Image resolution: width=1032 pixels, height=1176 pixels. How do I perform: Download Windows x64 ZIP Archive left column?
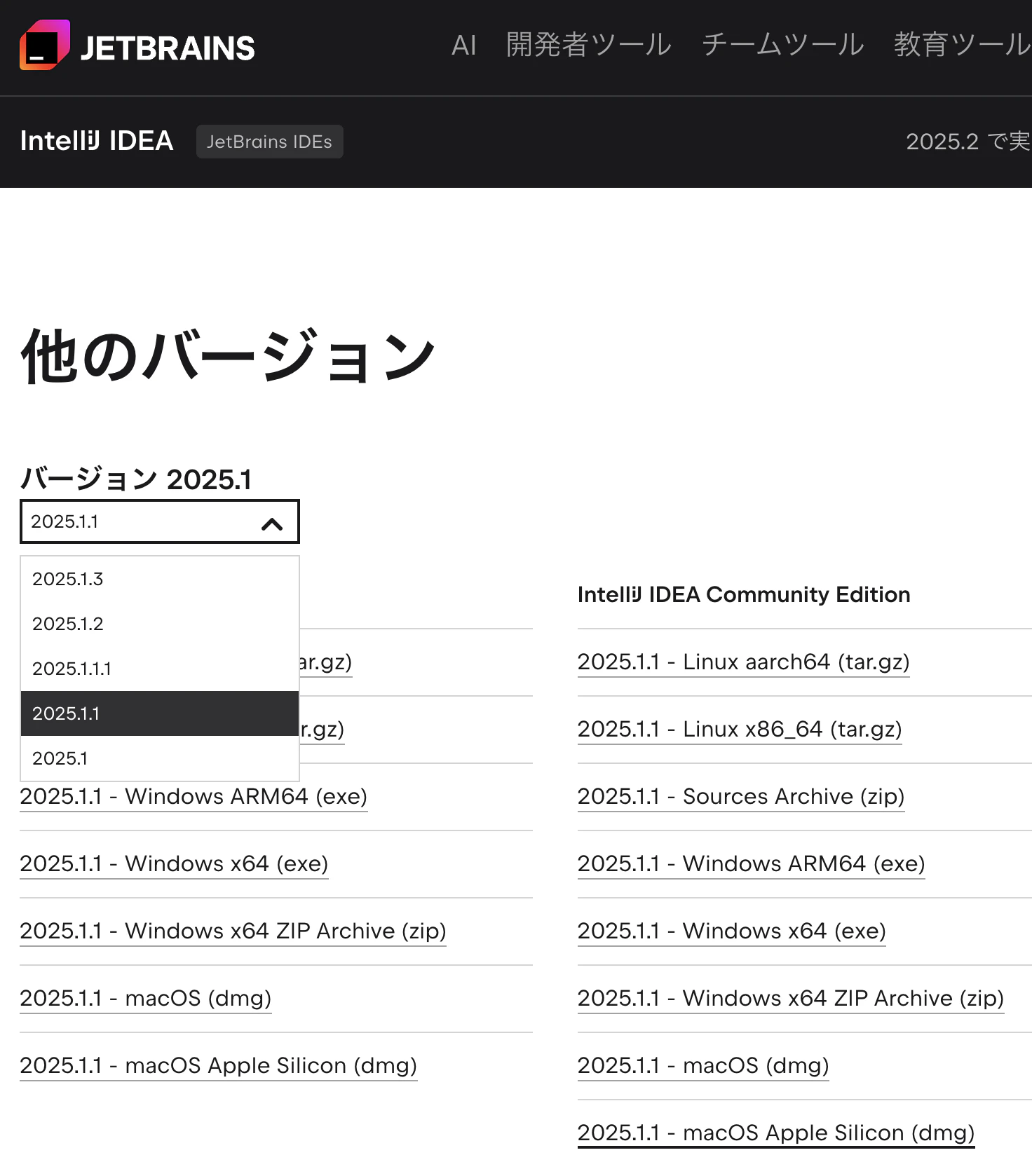point(233,931)
